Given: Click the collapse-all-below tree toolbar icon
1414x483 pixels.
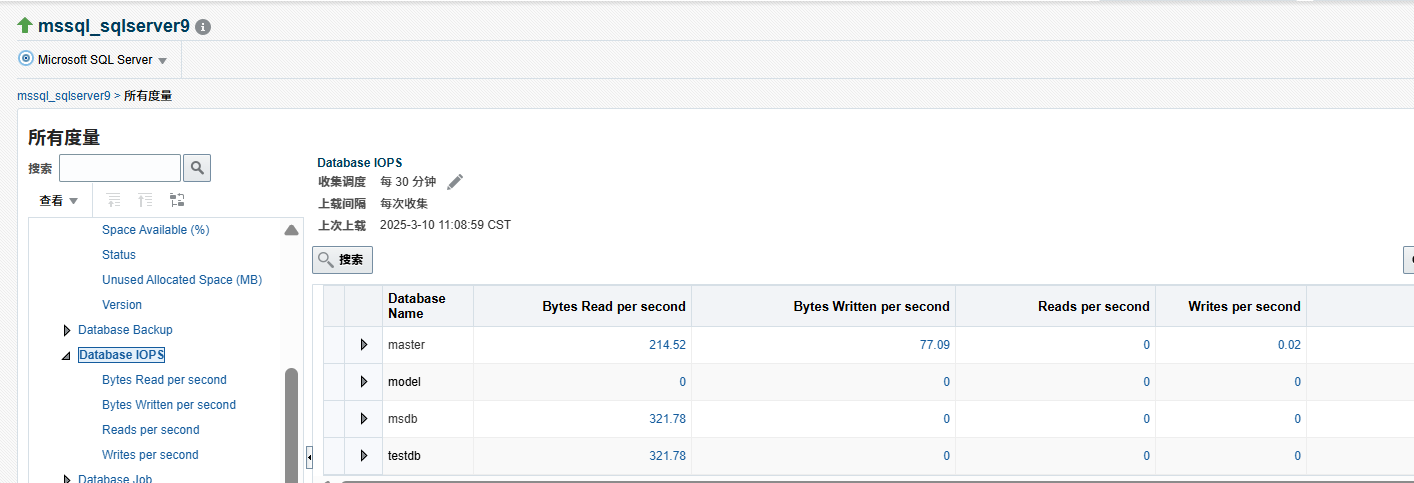Looking at the screenshot, I should point(145,200).
